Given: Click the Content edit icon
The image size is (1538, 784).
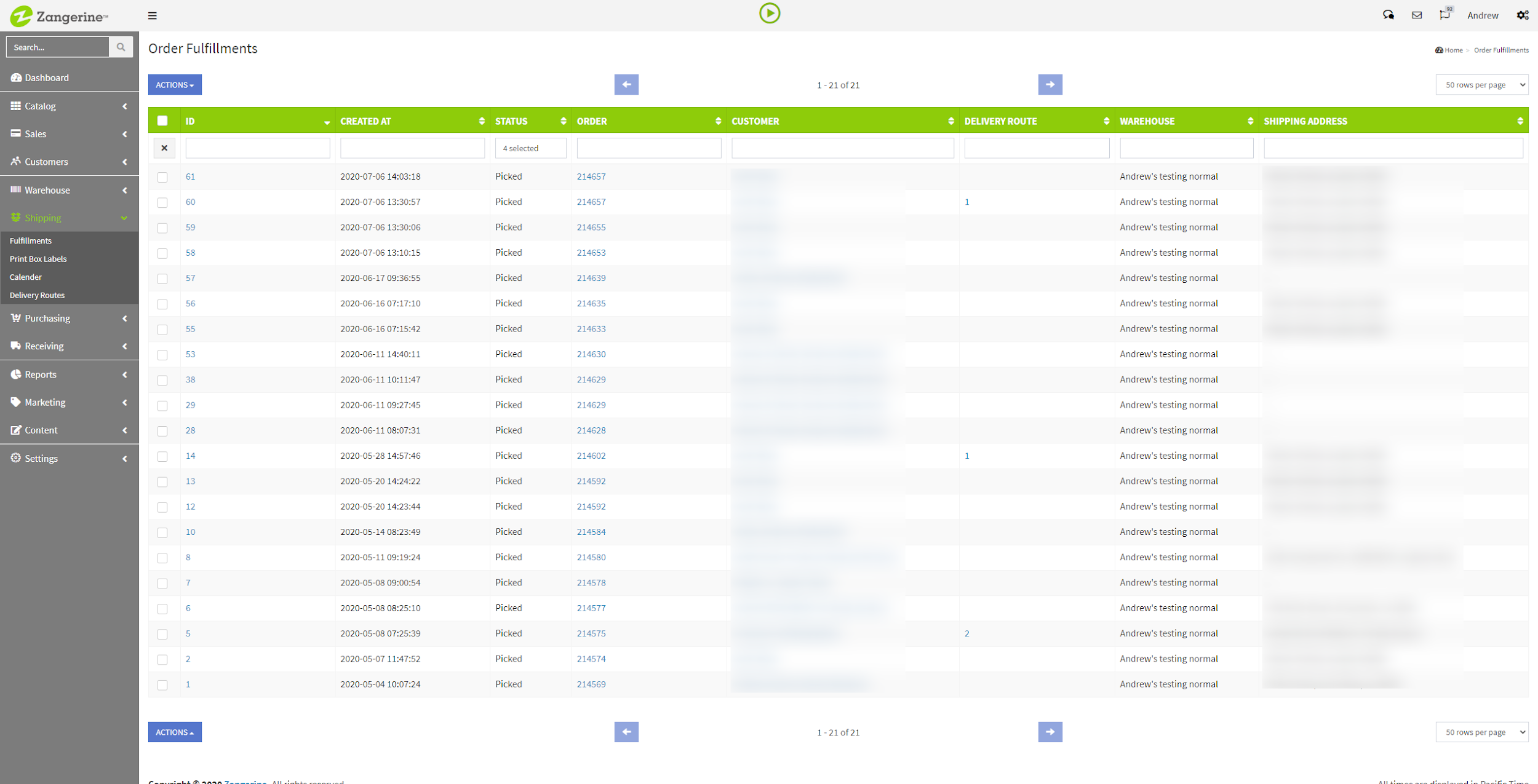Looking at the screenshot, I should (16, 430).
